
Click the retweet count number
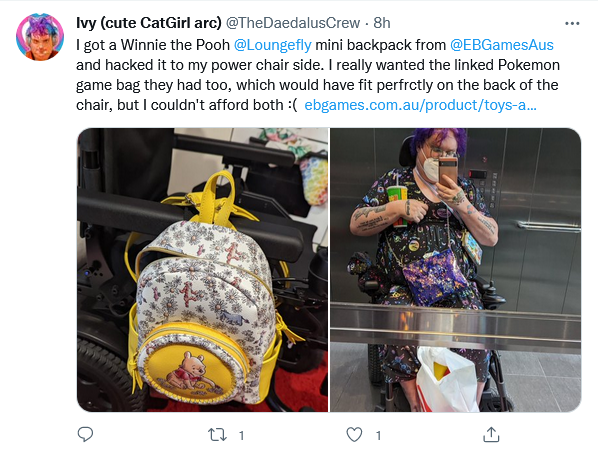(241, 435)
